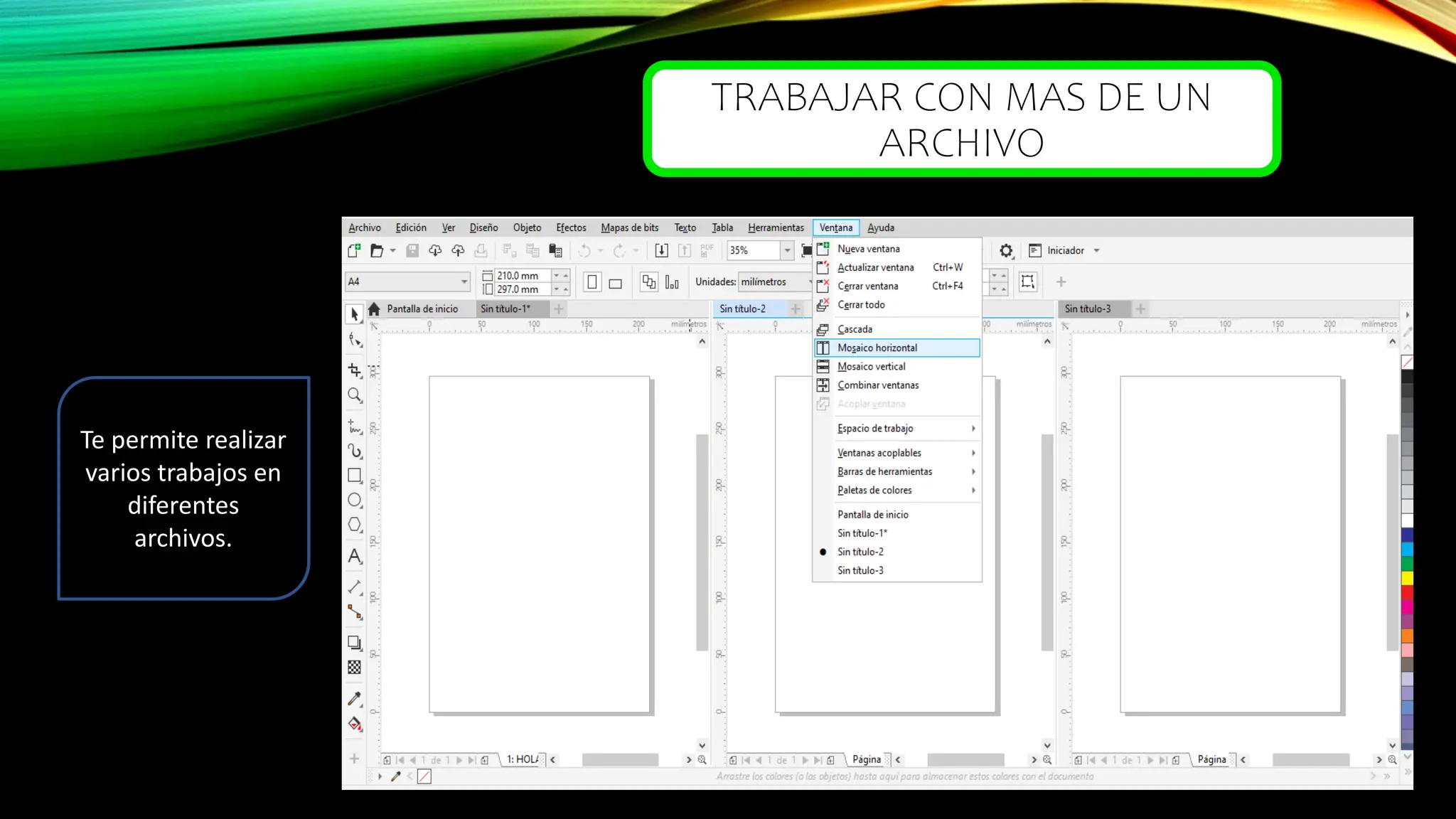The image size is (1456, 819).
Task: Select the Rectangle tool
Action: [x=355, y=476]
